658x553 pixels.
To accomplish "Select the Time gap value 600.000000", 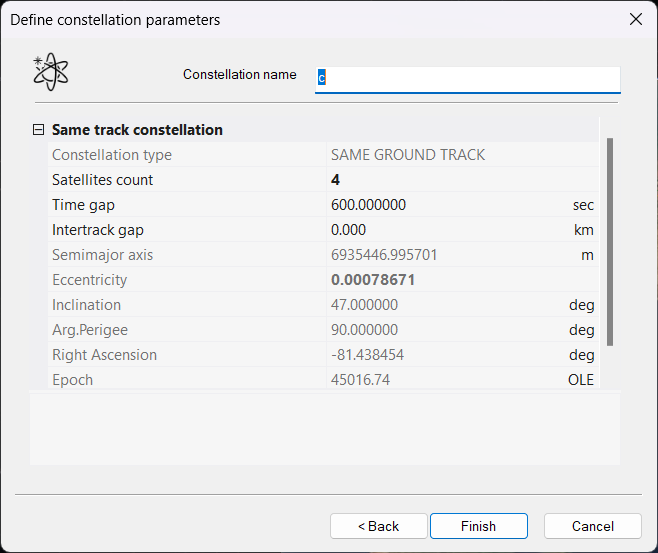I will click(x=440, y=205).
